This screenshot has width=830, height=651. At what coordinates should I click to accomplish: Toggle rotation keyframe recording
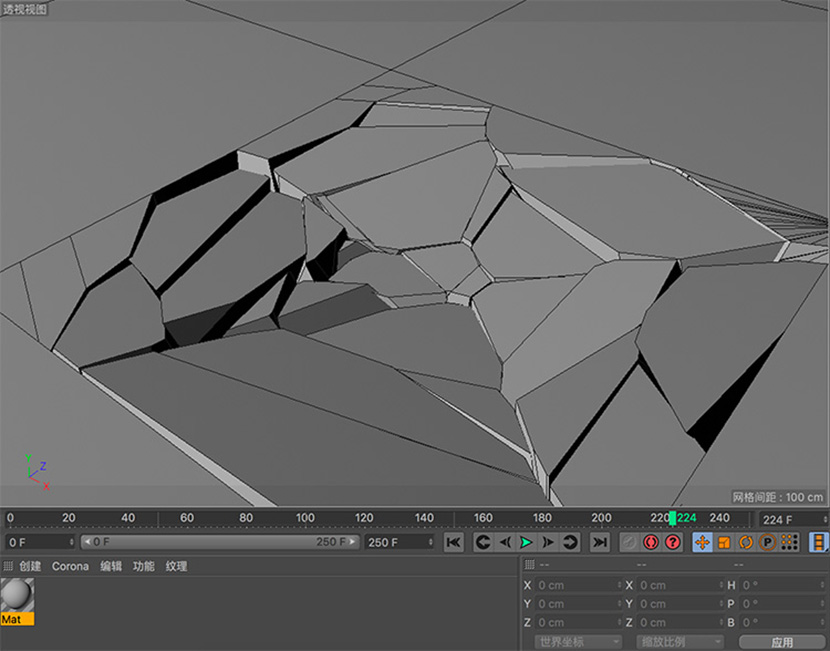746,542
